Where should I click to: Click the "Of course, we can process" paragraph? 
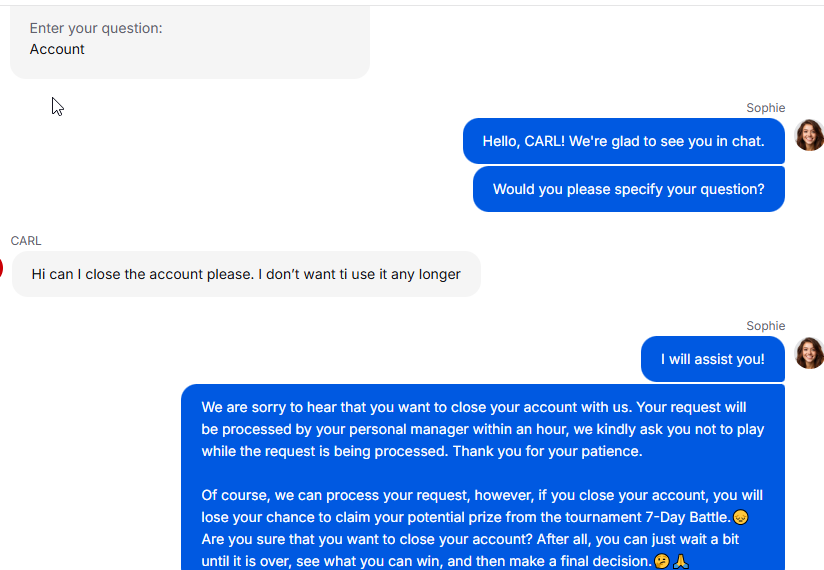point(482,496)
